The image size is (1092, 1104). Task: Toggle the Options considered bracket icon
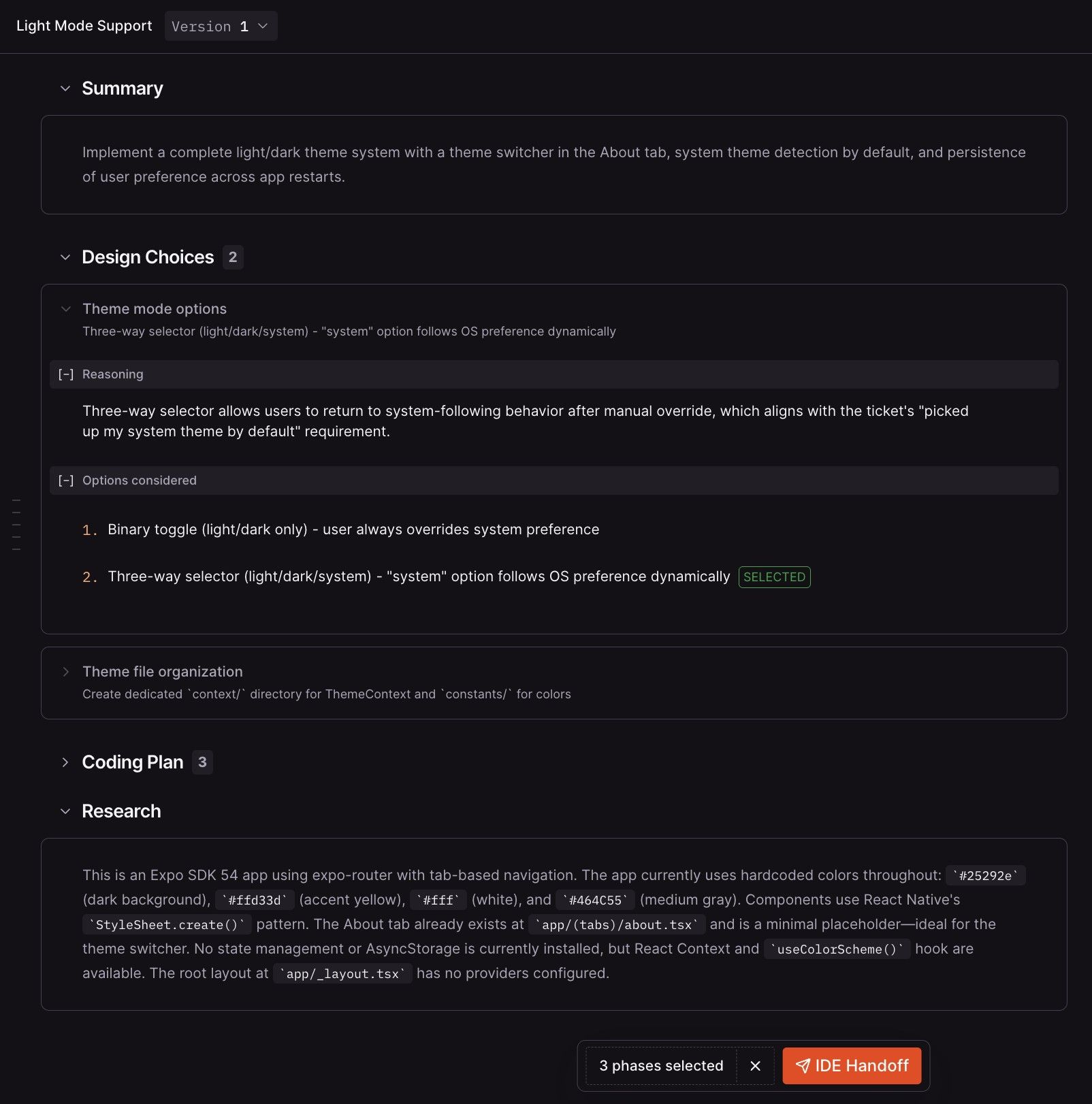pyautogui.click(x=66, y=481)
